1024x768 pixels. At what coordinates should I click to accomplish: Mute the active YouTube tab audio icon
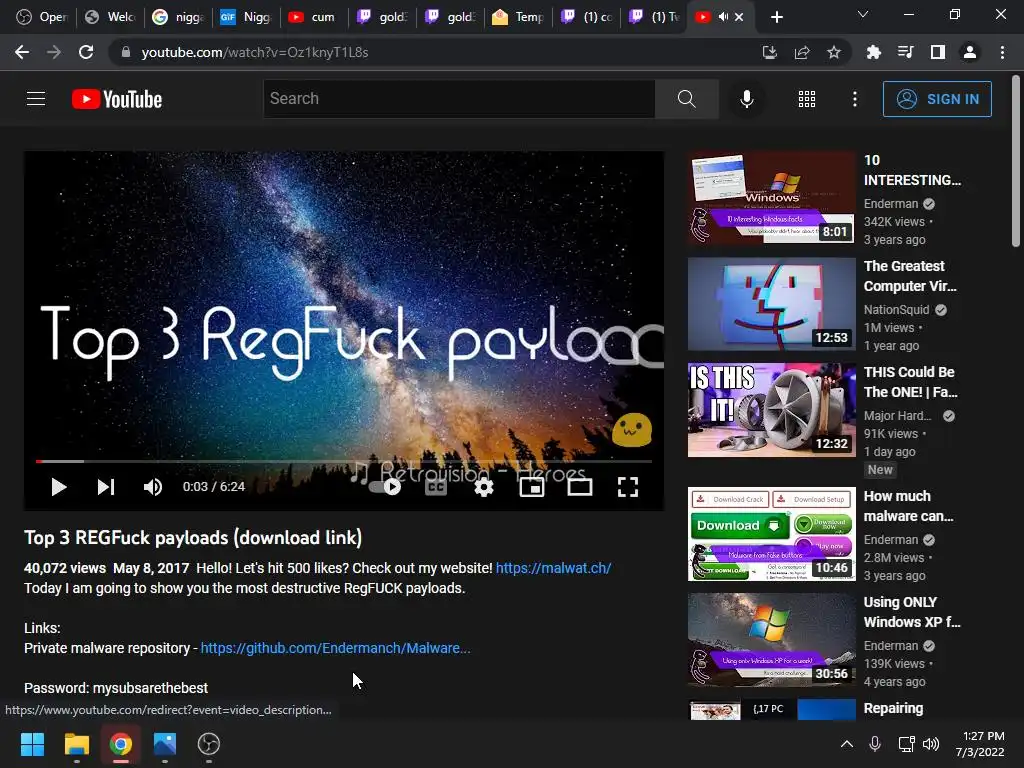click(x=723, y=17)
